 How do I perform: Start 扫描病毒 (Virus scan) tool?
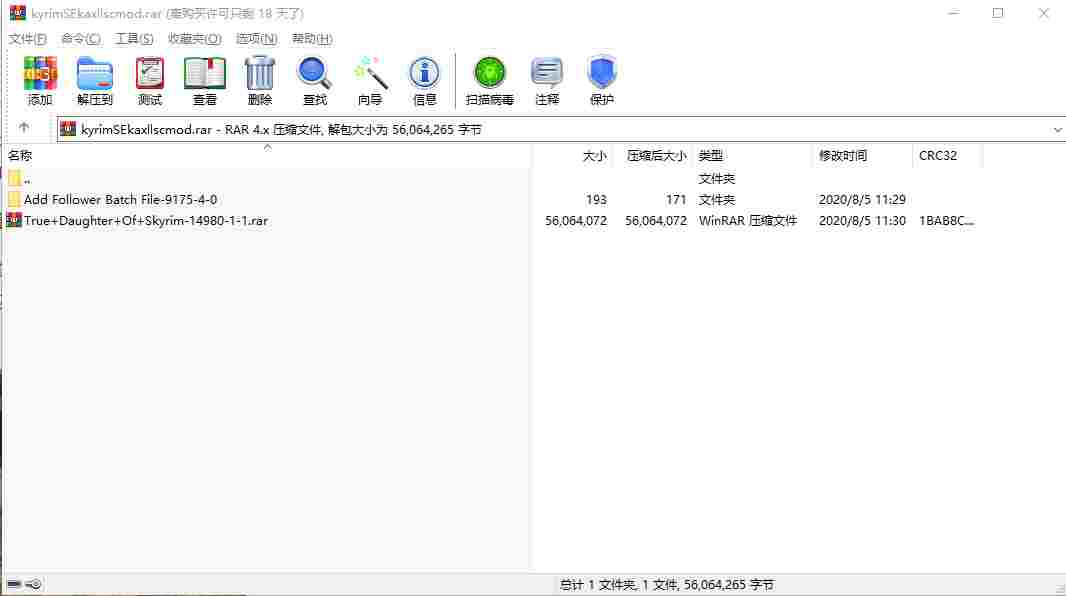[489, 80]
